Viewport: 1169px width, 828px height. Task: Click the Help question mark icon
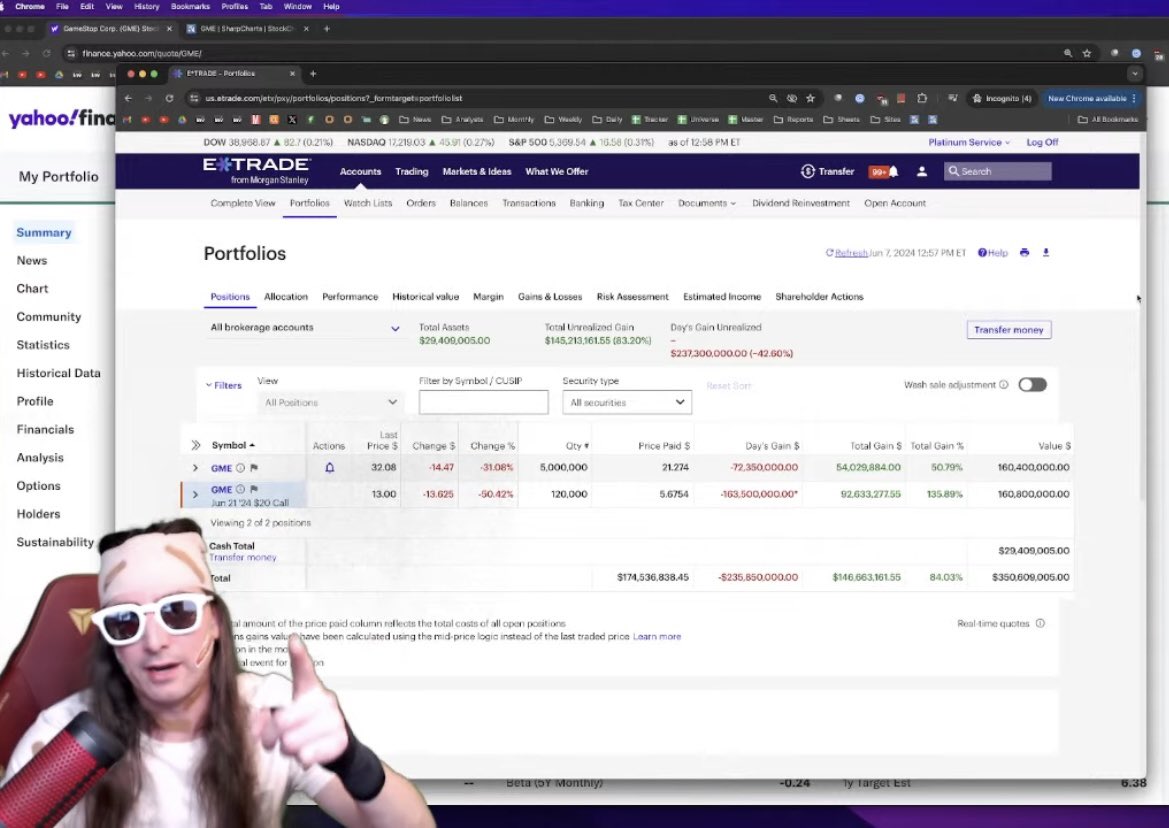(x=982, y=253)
